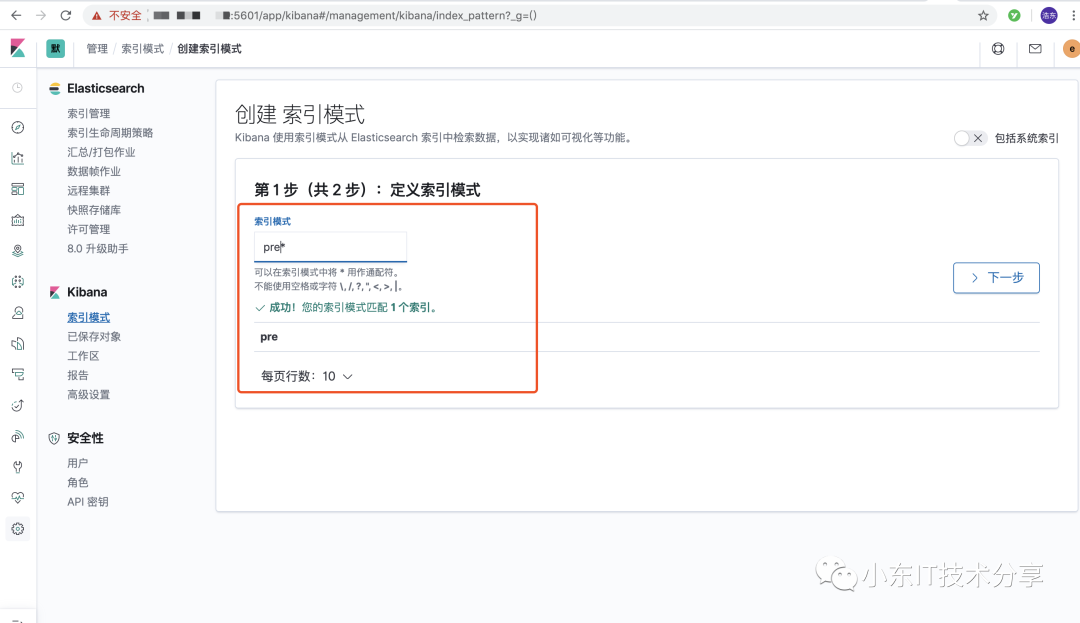
Task: Open Dashboard icon in sidebar
Action: pos(18,189)
